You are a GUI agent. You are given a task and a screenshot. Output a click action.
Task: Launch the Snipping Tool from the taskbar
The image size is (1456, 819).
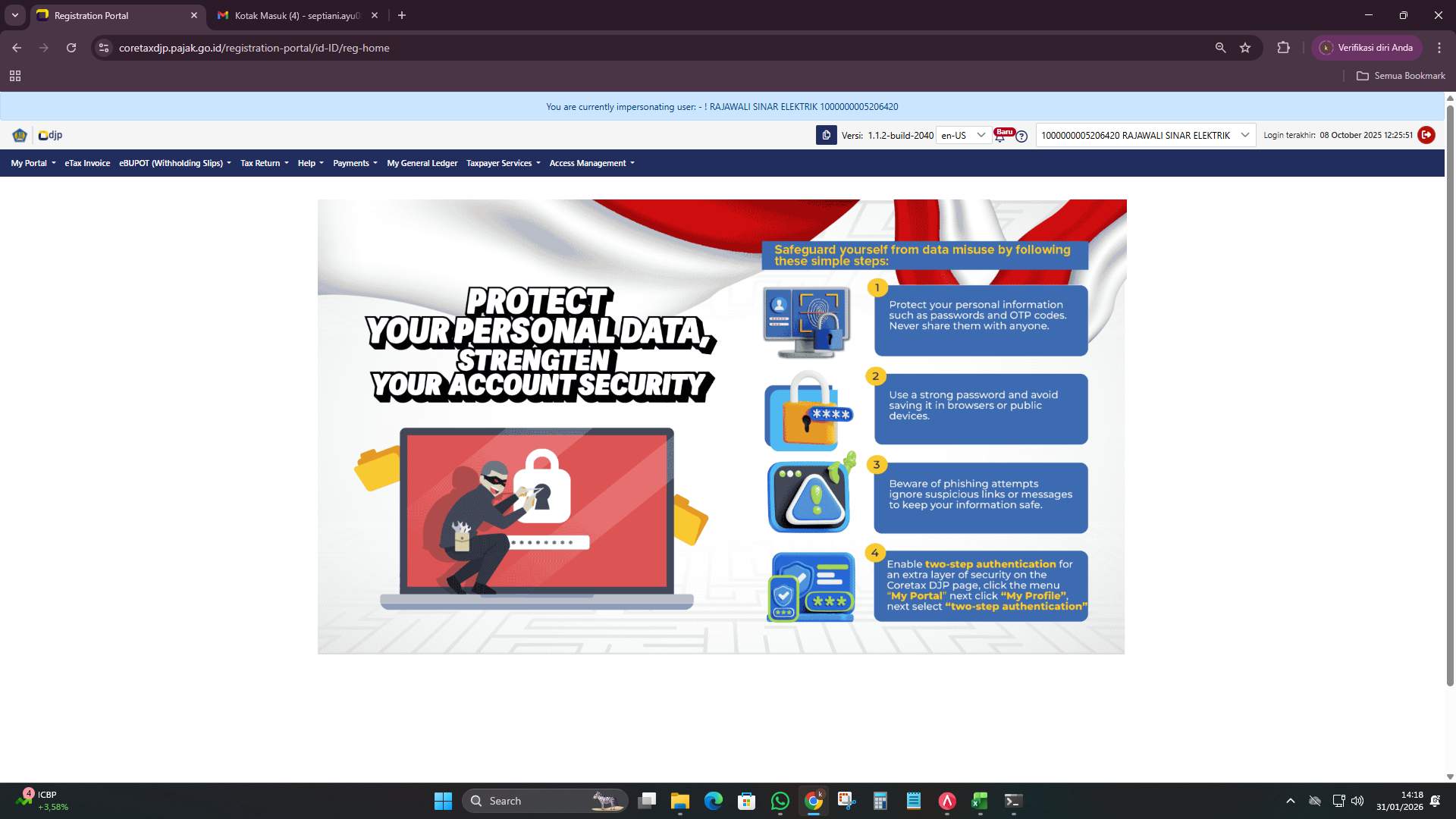(x=844, y=801)
